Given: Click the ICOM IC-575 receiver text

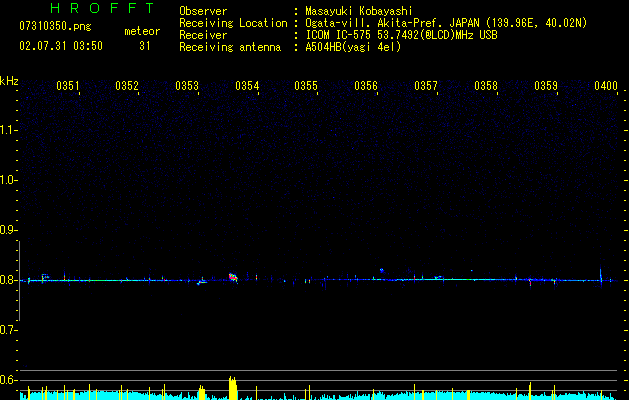Looking at the screenshot, I should pyautogui.click(x=401, y=35).
